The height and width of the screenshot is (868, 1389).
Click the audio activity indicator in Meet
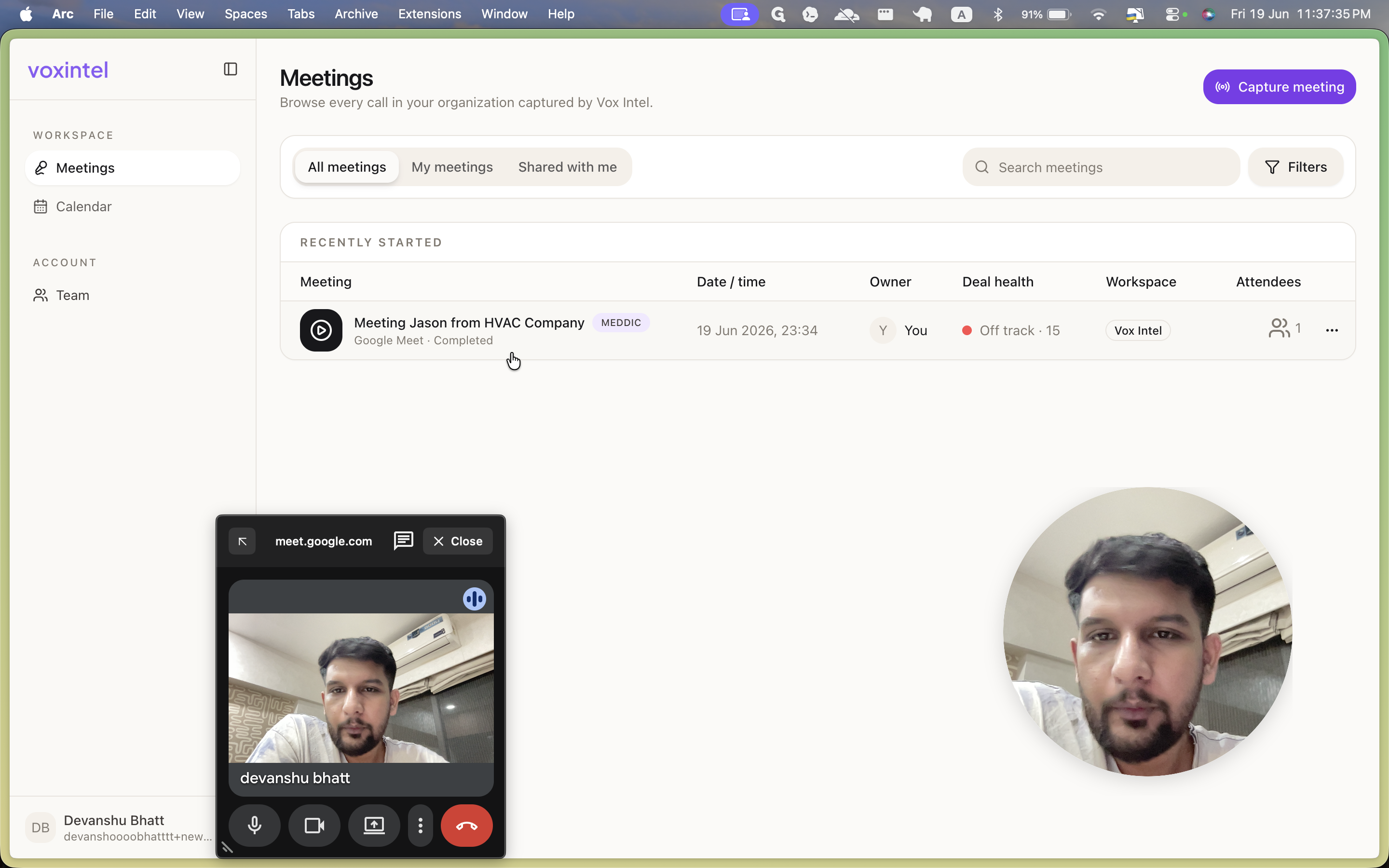click(x=474, y=599)
